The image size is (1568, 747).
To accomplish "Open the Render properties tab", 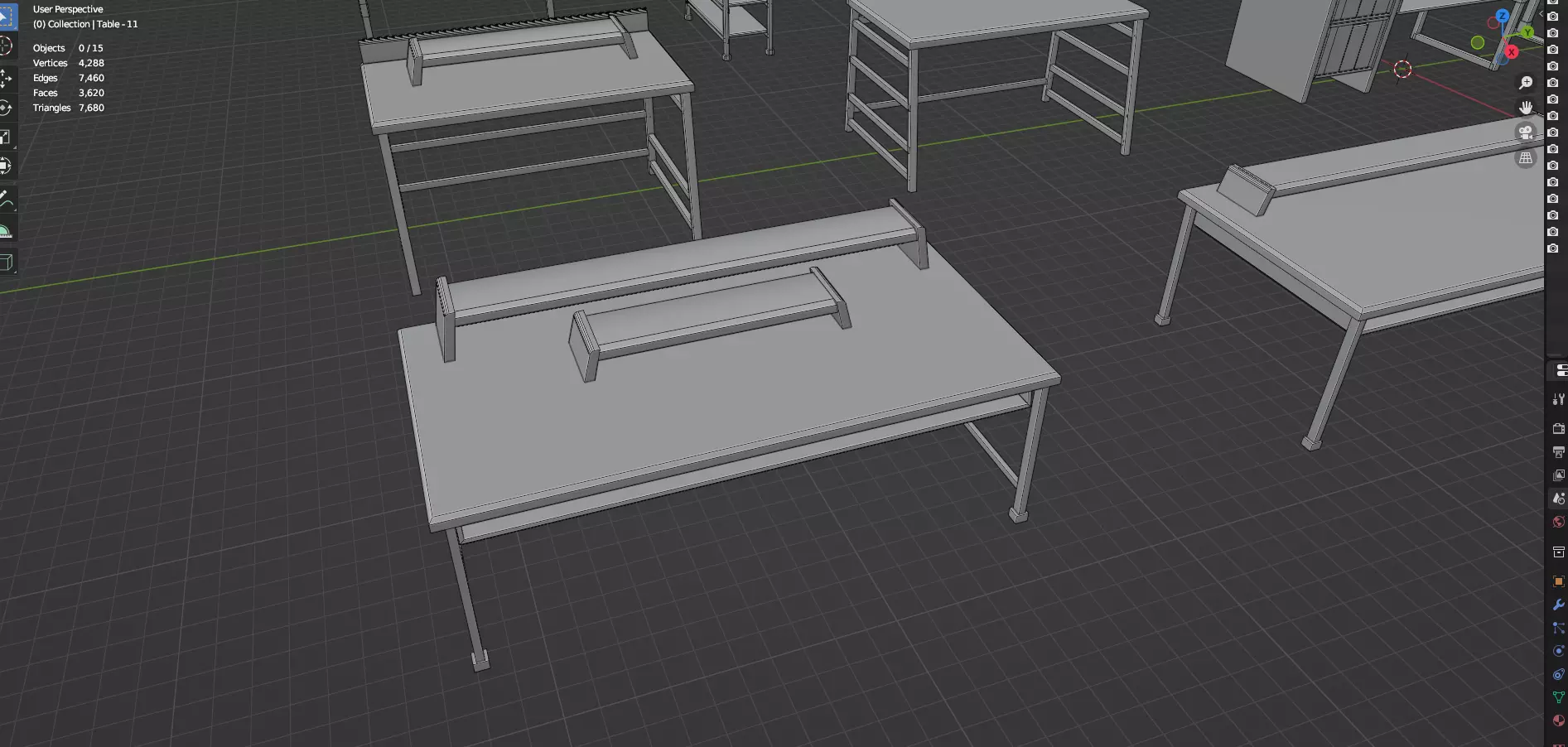I will (1558, 429).
